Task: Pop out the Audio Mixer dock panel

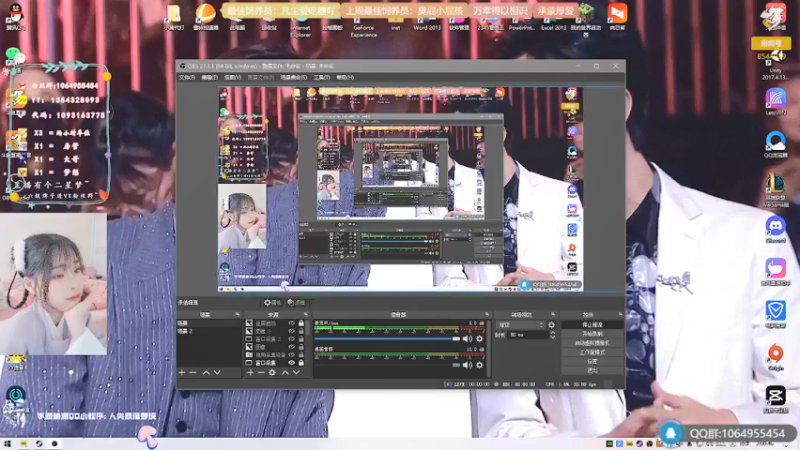Action: (x=487, y=315)
